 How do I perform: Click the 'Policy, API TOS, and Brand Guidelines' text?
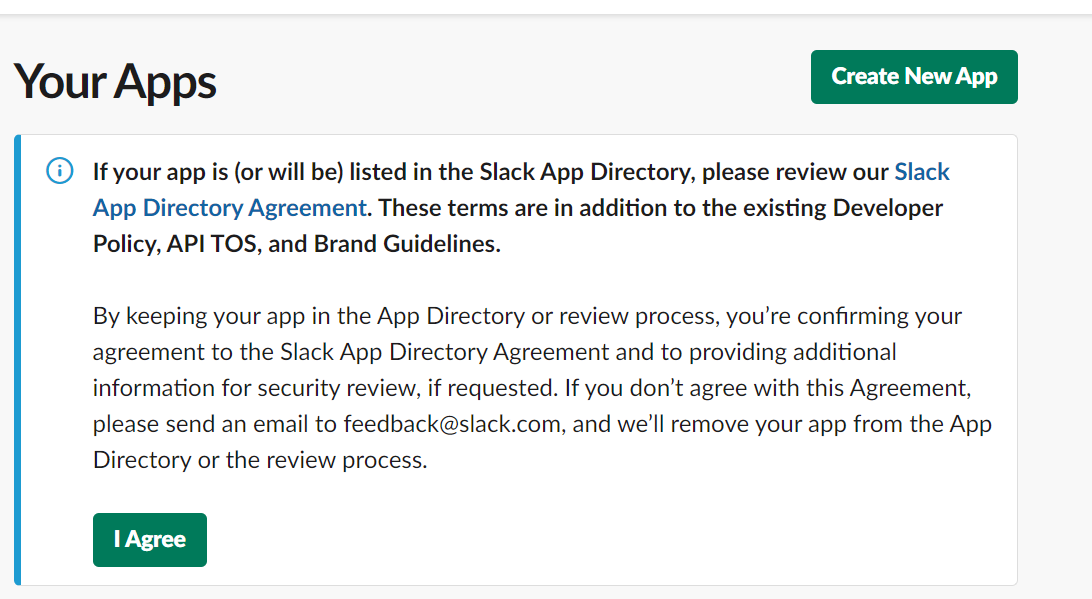pos(297,244)
